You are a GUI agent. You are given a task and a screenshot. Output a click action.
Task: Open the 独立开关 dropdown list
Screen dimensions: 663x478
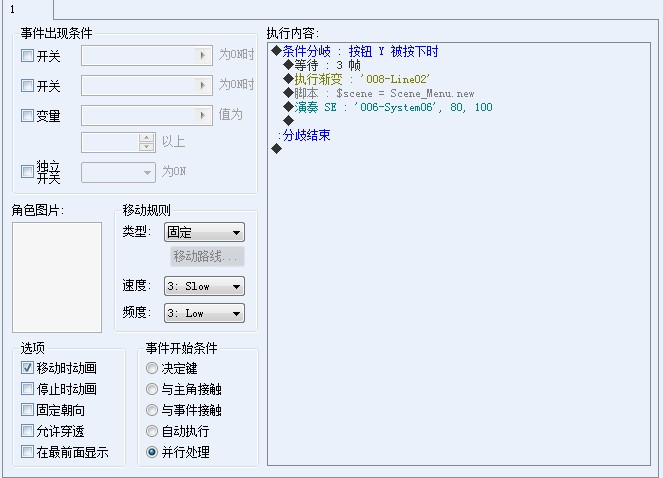coord(118,173)
